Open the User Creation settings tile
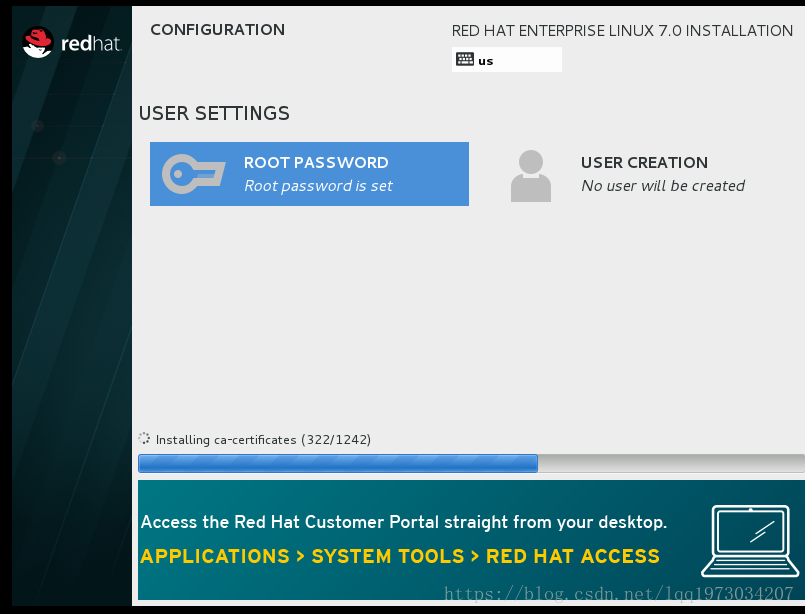 pos(628,175)
